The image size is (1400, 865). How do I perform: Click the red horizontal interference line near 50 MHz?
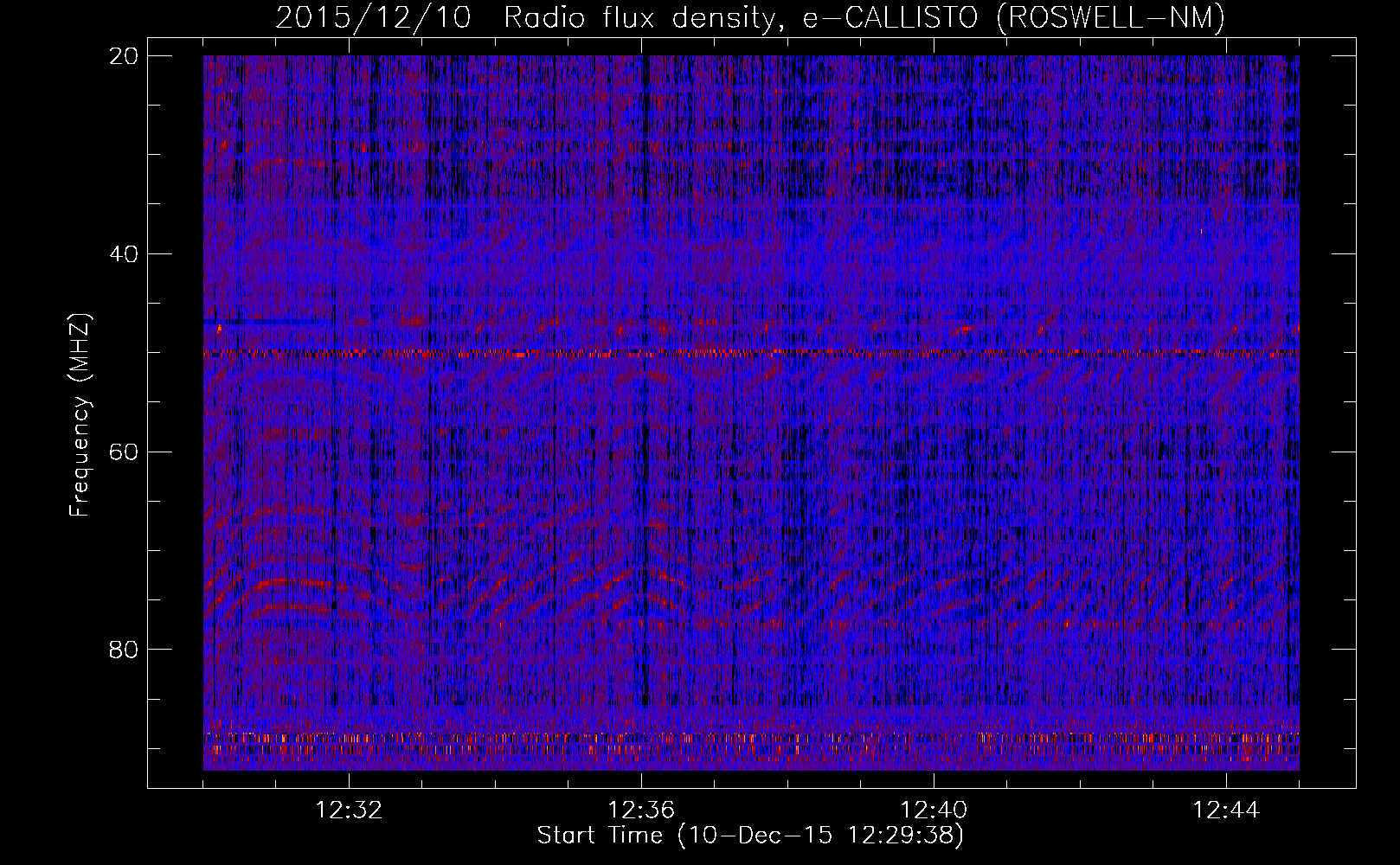point(751,353)
